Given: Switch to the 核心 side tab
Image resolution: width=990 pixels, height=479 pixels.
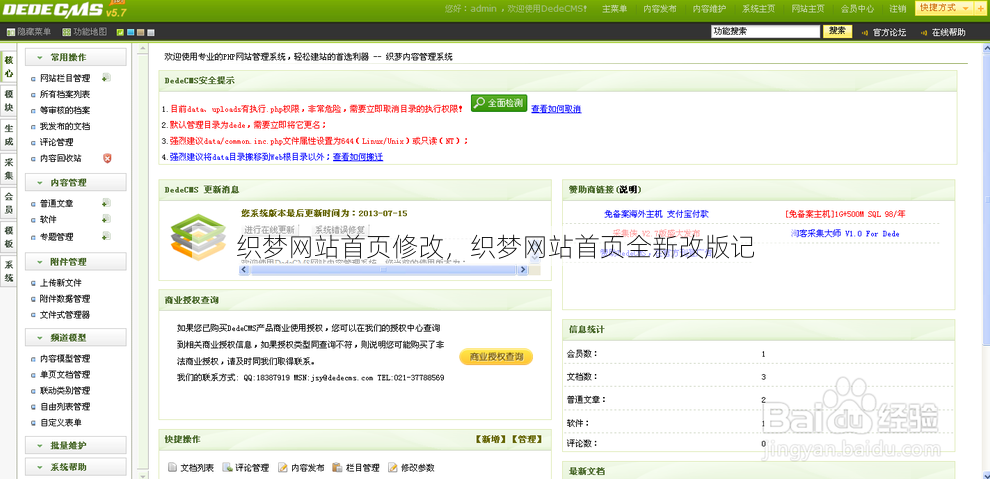Looking at the screenshot, I should coord(9,66).
